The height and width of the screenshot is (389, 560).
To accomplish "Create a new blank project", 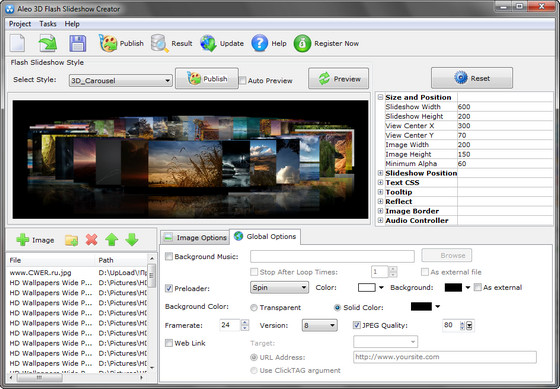I will 18,43.
